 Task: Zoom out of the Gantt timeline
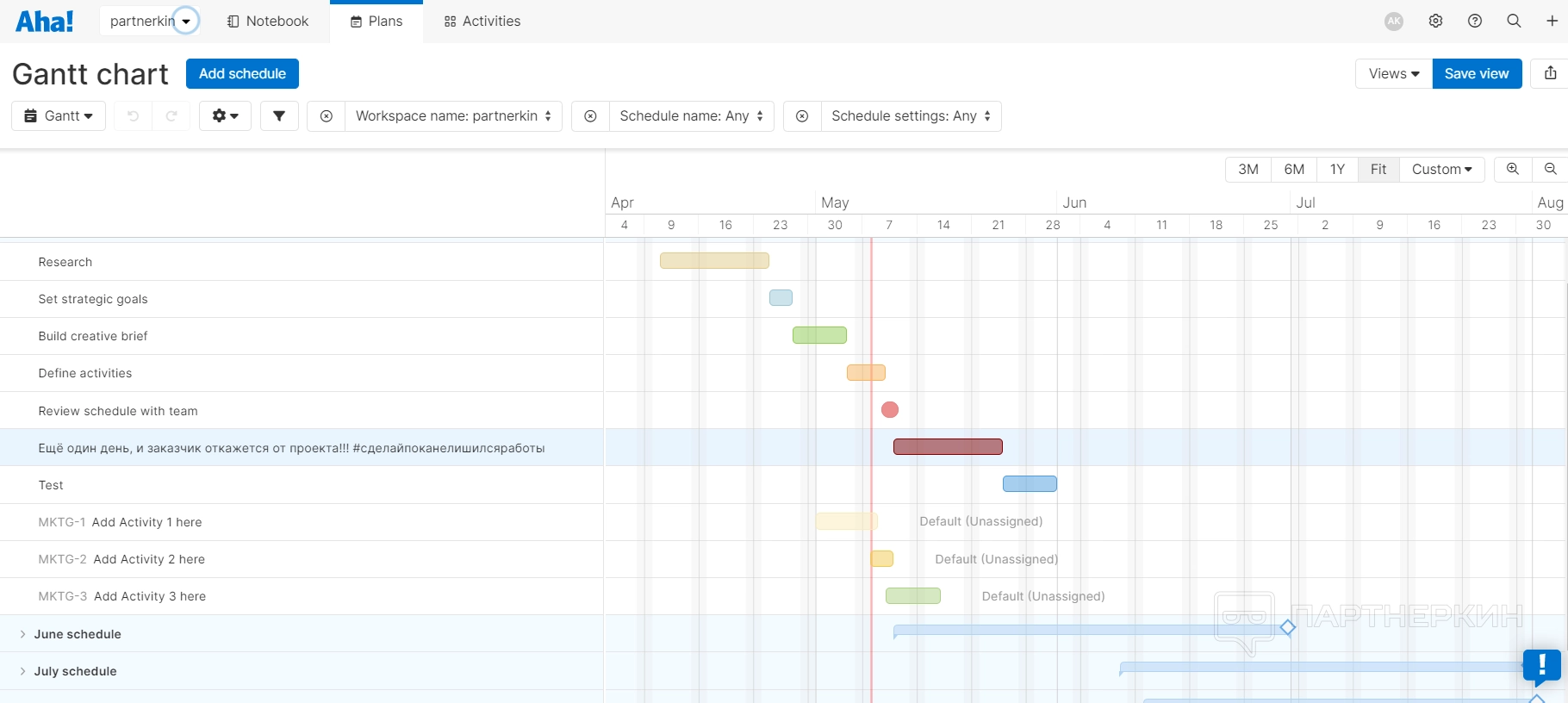[x=1550, y=169]
